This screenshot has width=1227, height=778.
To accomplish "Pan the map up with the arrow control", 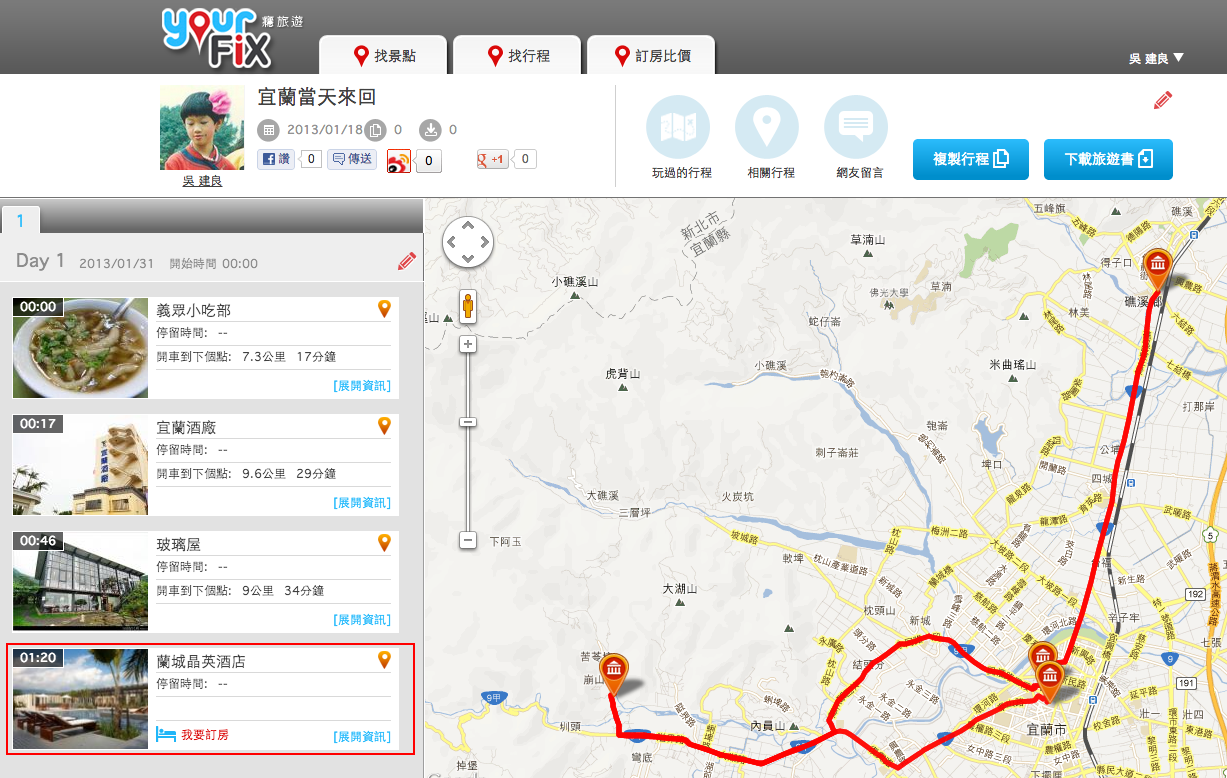I will 468,226.
